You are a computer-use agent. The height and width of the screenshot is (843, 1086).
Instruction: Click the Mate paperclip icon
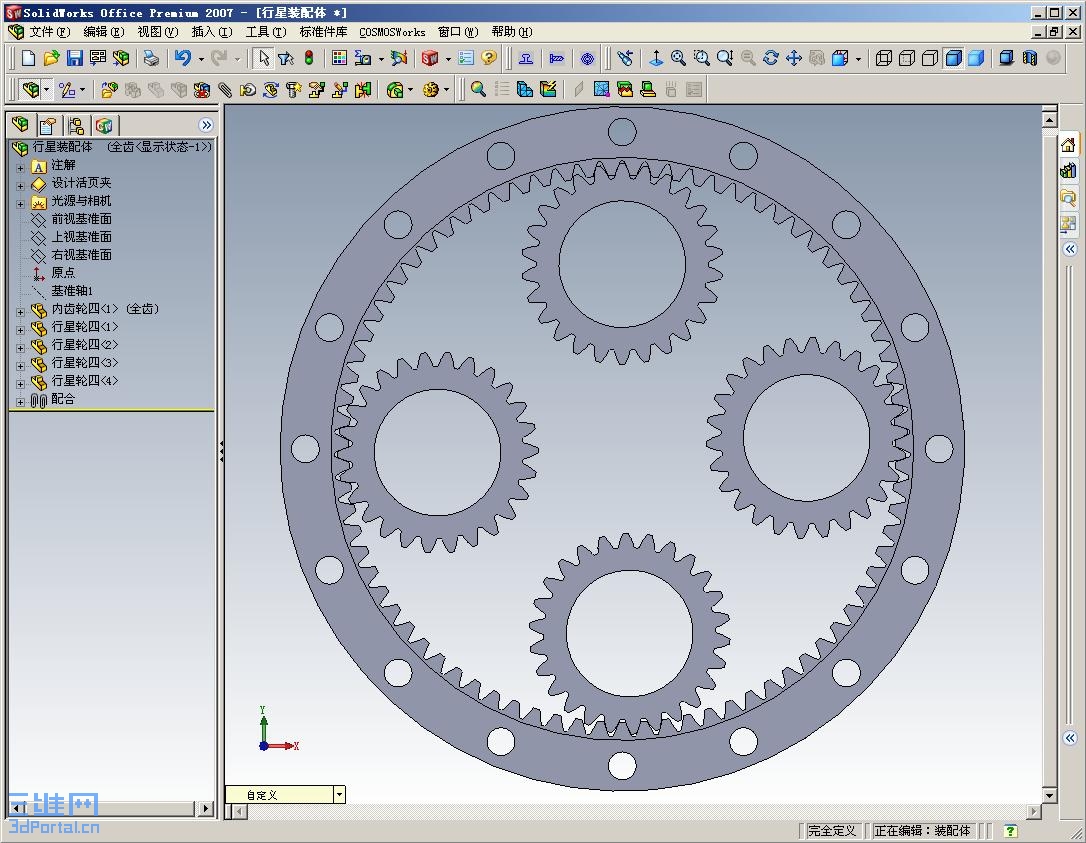[x=224, y=89]
